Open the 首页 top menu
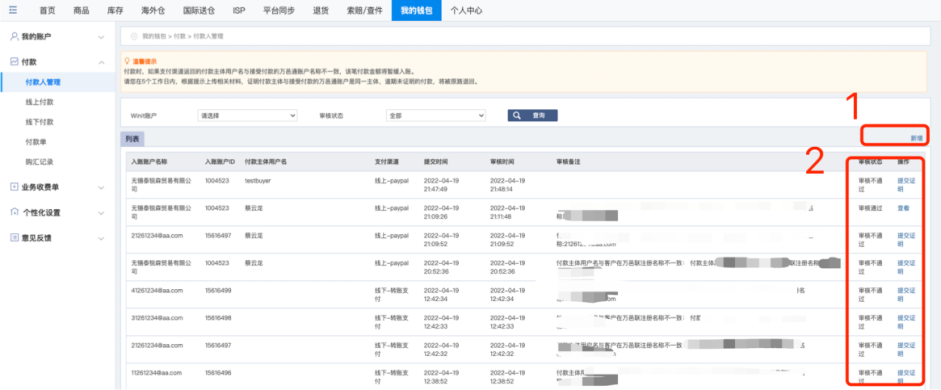This screenshot has width=941, height=390. pos(47,11)
